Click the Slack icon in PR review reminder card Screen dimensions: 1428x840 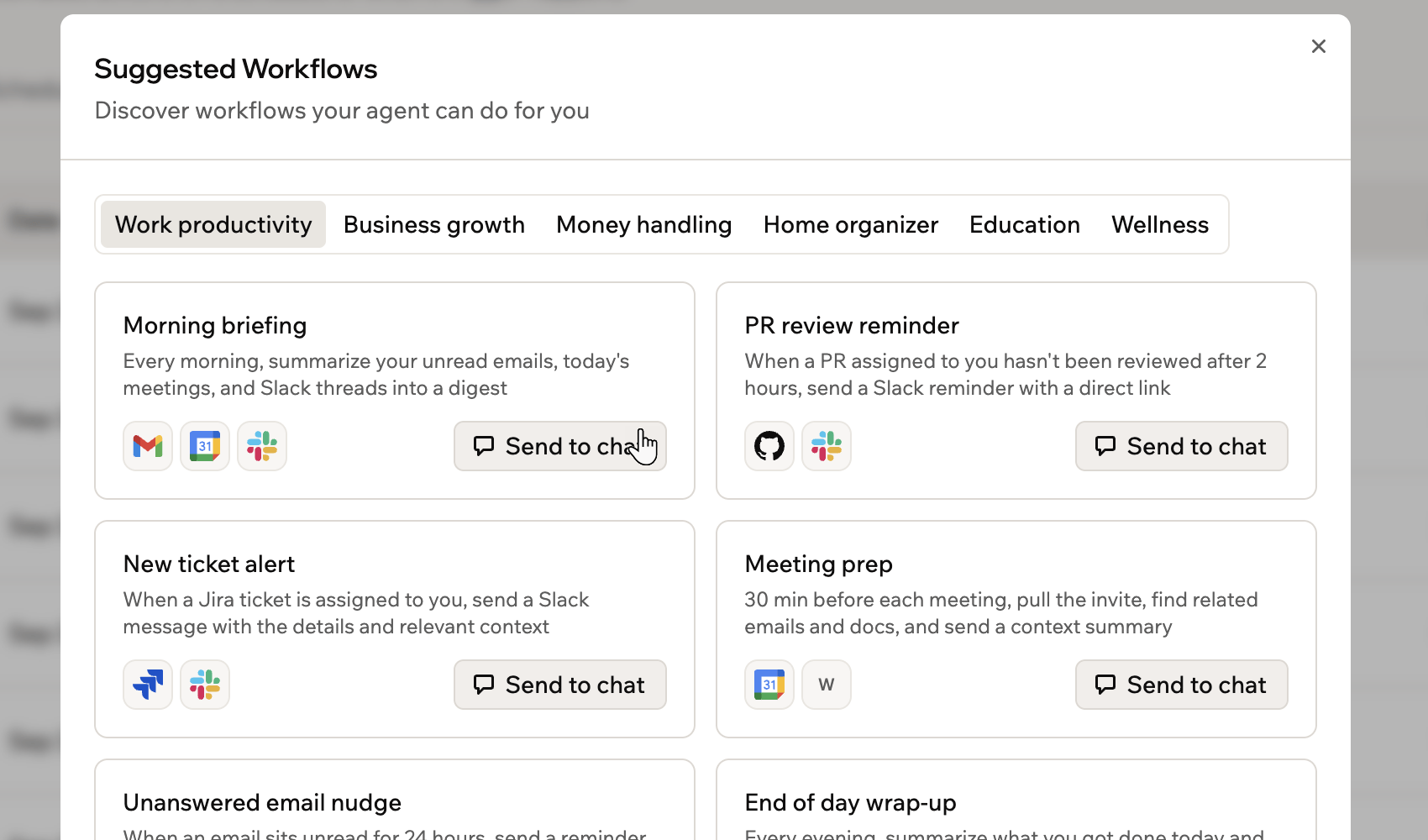point(827,446)
